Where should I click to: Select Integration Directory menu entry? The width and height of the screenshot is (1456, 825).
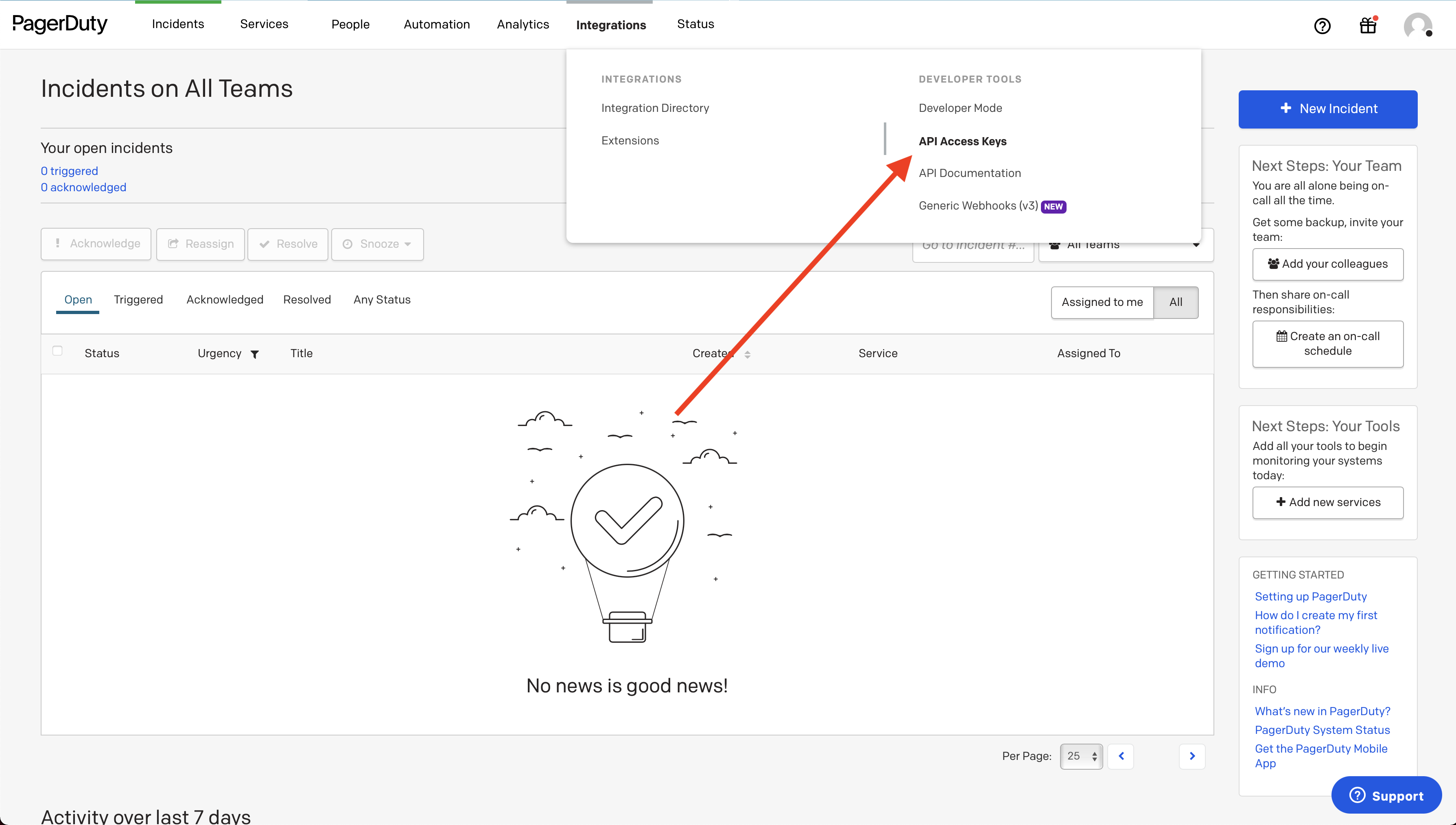655,108
